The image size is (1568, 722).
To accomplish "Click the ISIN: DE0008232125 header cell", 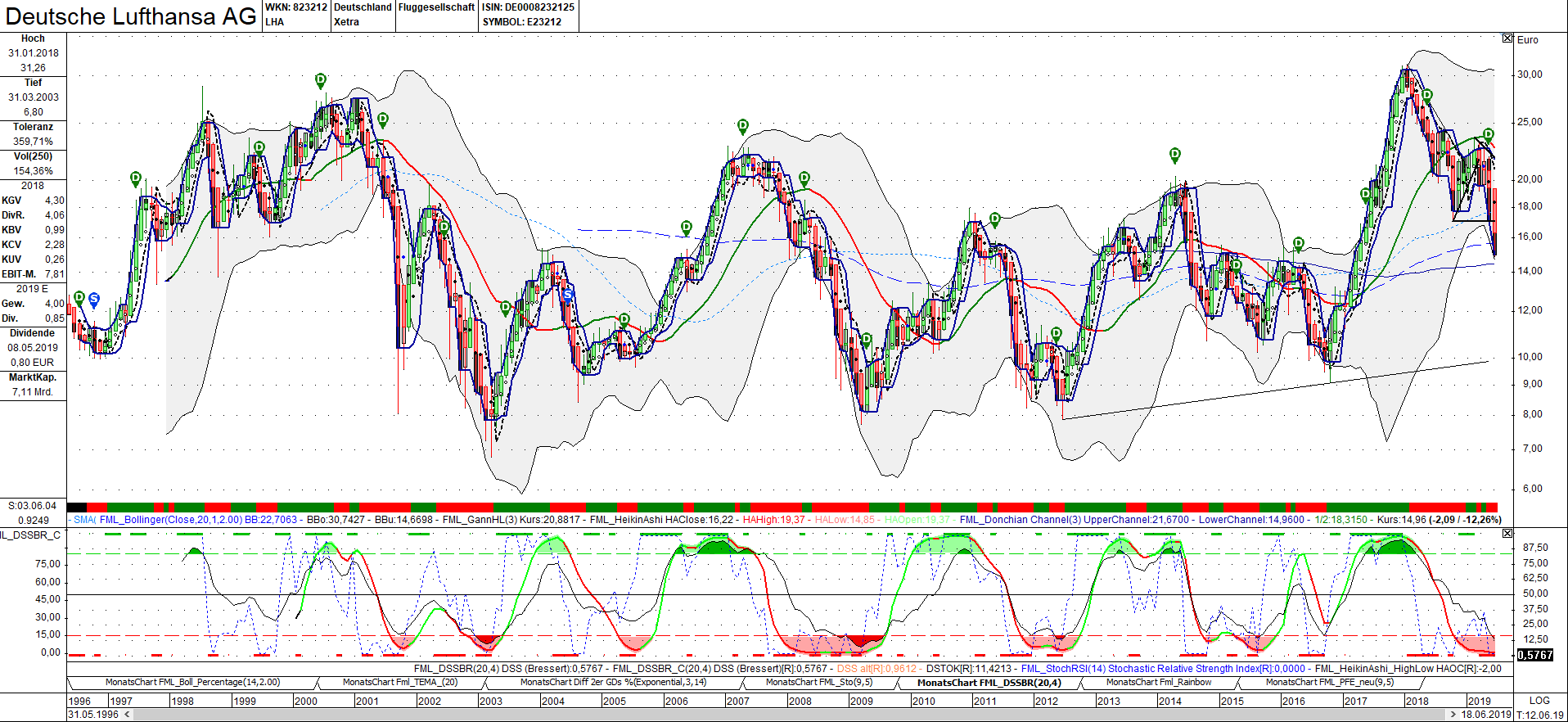I will pos(529,7).
